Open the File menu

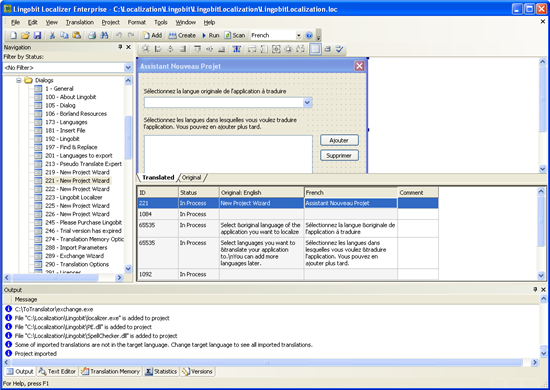point(15,22)
